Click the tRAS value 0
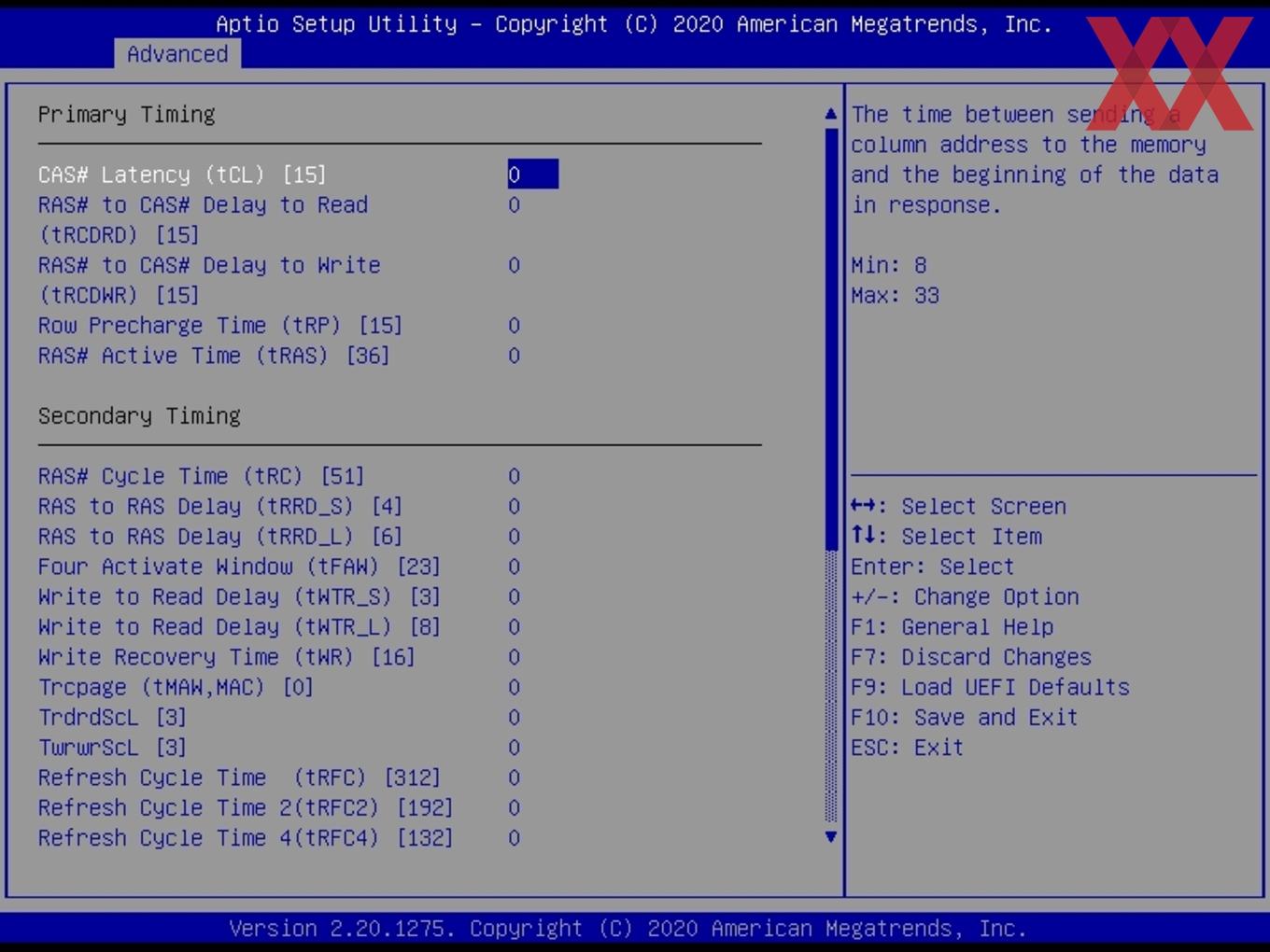Screen dimensions: 1270x952 point(515,356)
